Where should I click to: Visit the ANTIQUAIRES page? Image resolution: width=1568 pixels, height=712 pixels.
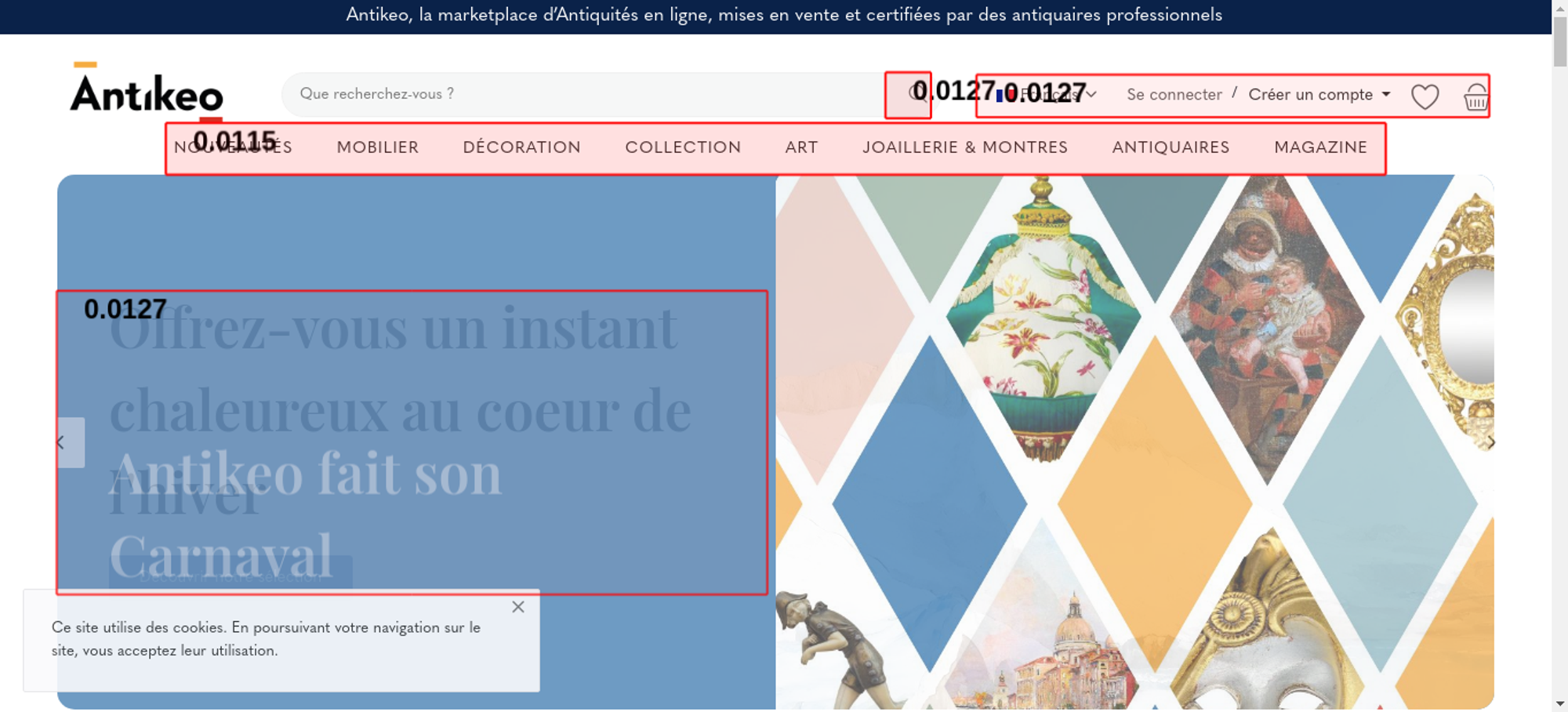tap(1171, 147)
